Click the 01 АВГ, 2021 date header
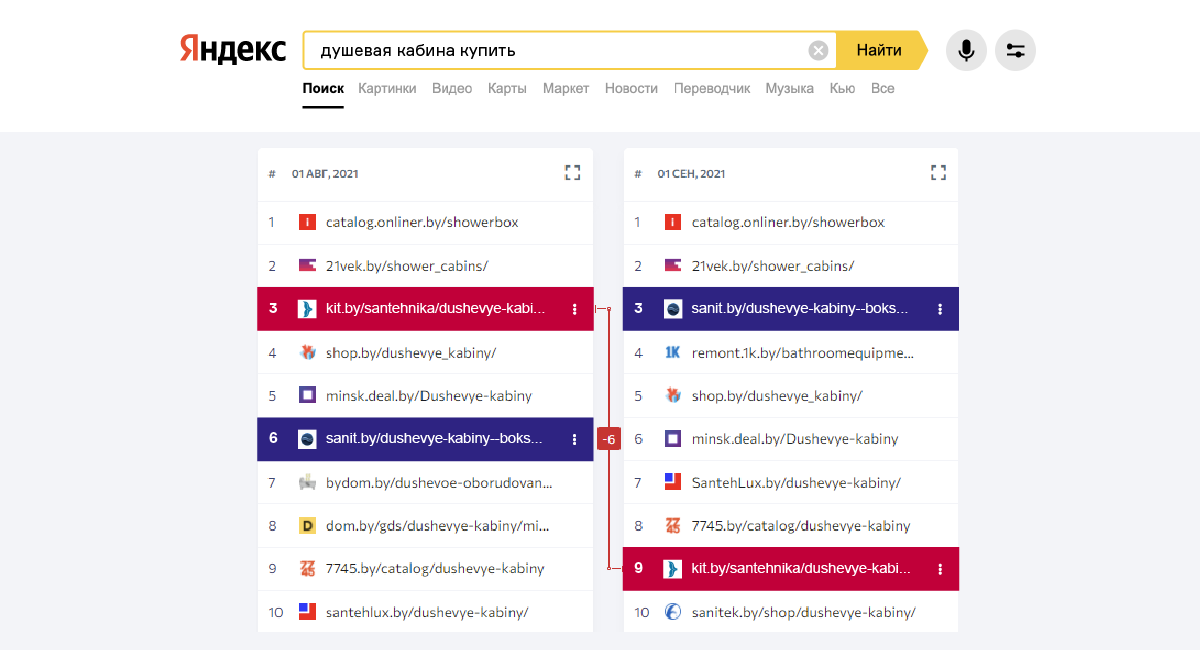Viewport: 1200px width, 650px height. pos(325,174)
